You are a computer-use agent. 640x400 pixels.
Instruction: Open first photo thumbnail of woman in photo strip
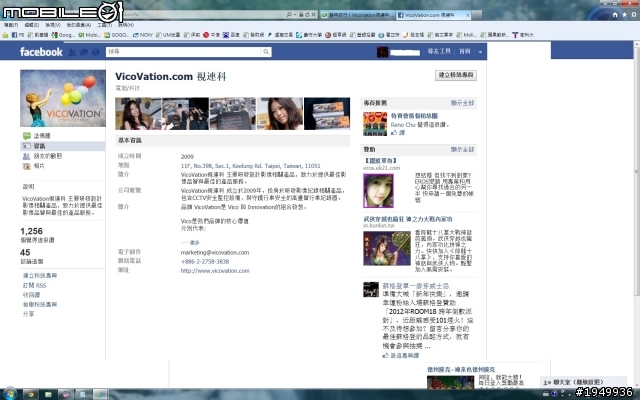138,113
